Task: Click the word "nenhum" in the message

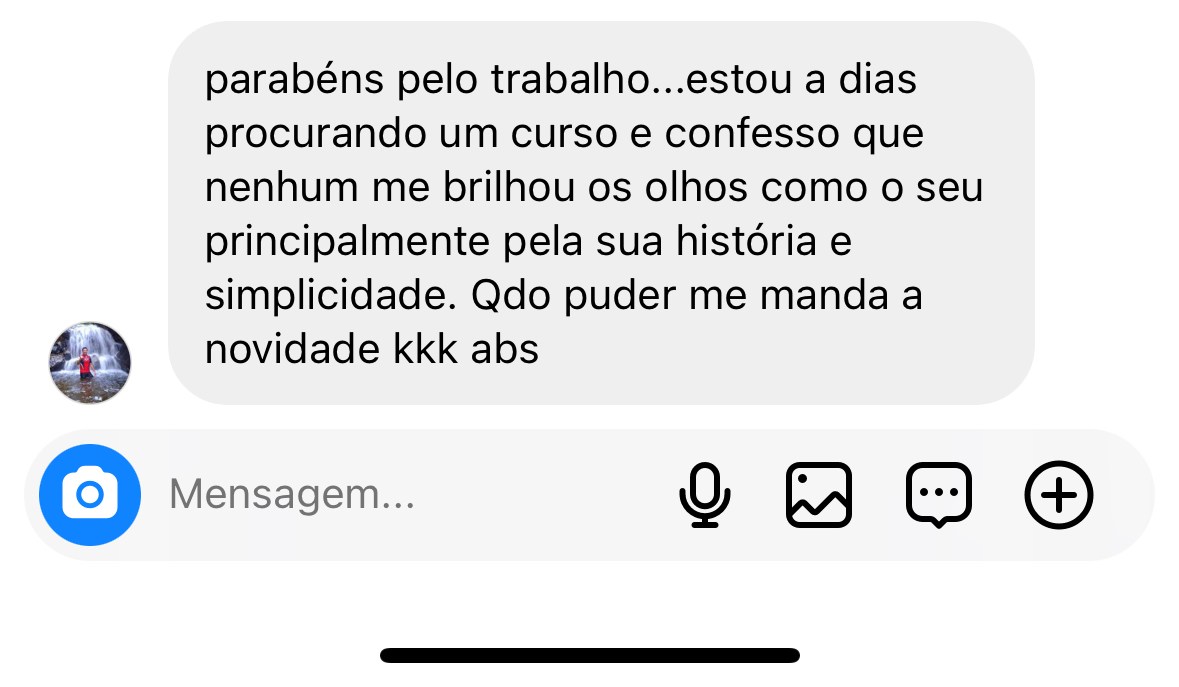Action: (282, 187)
